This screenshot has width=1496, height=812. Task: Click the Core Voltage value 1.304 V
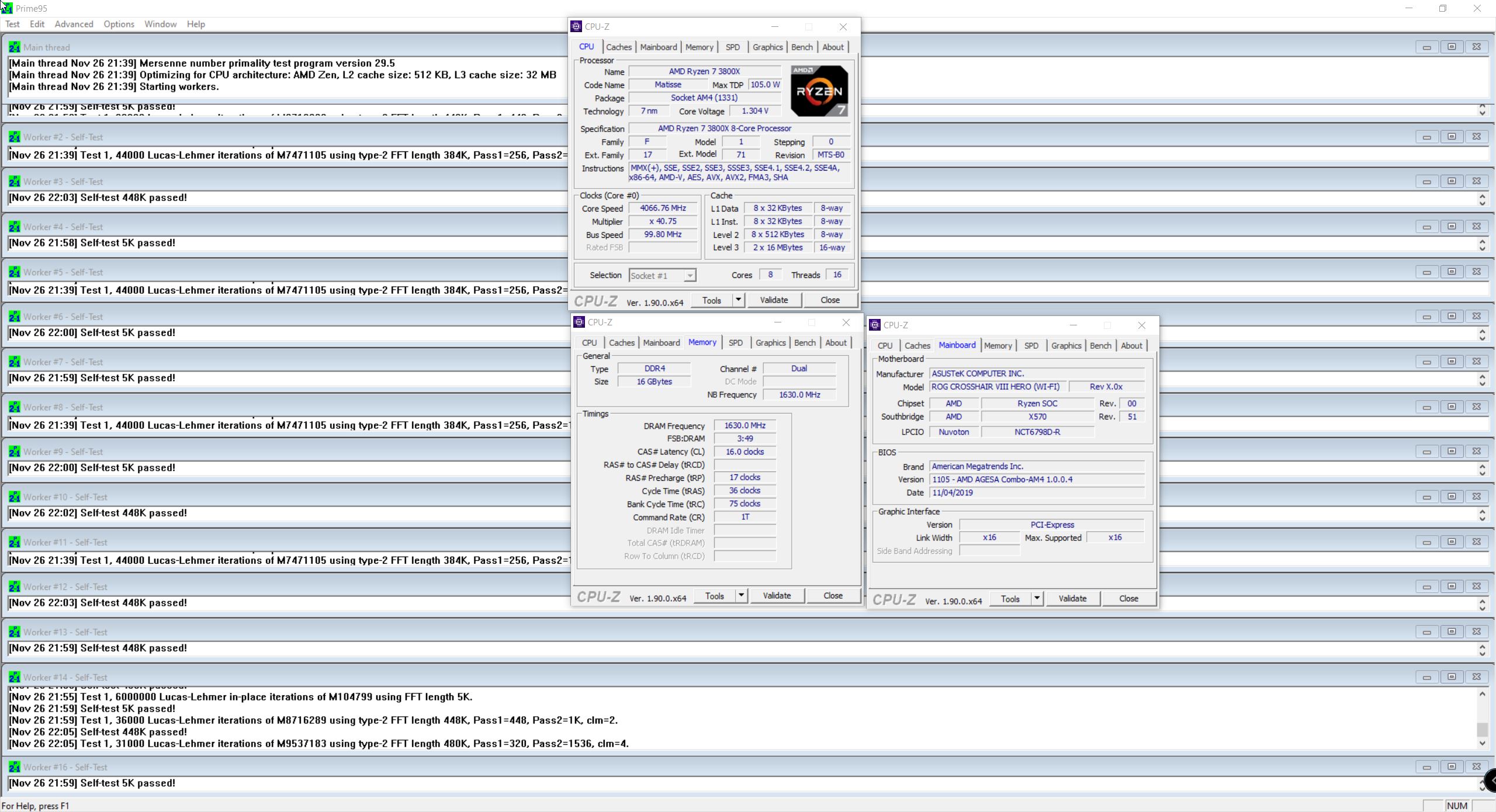click(755, 111)
